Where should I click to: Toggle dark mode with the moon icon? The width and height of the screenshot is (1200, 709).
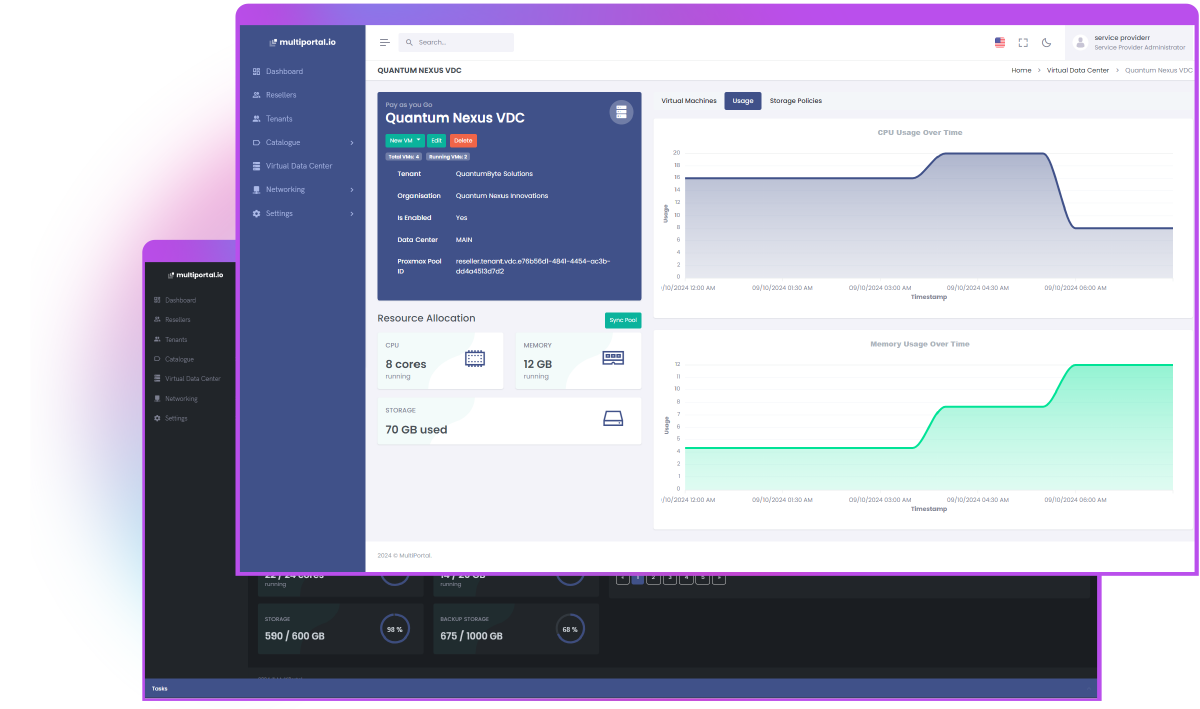(x=1046, y=42)
